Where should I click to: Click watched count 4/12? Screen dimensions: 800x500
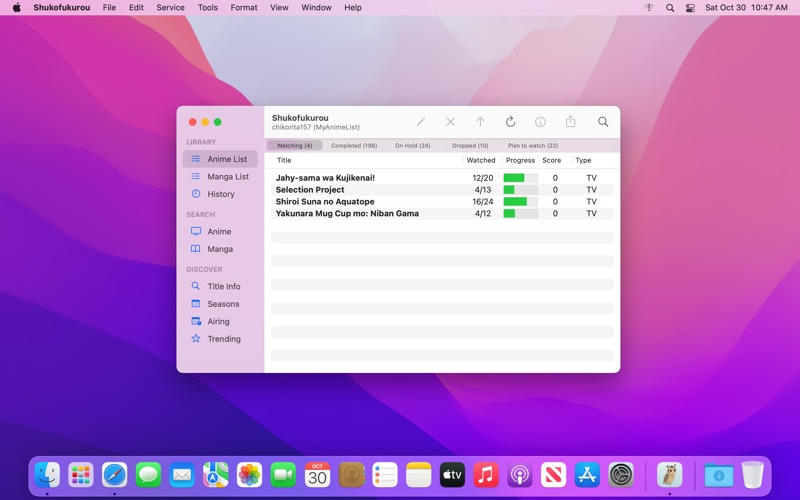coord(483,213)
